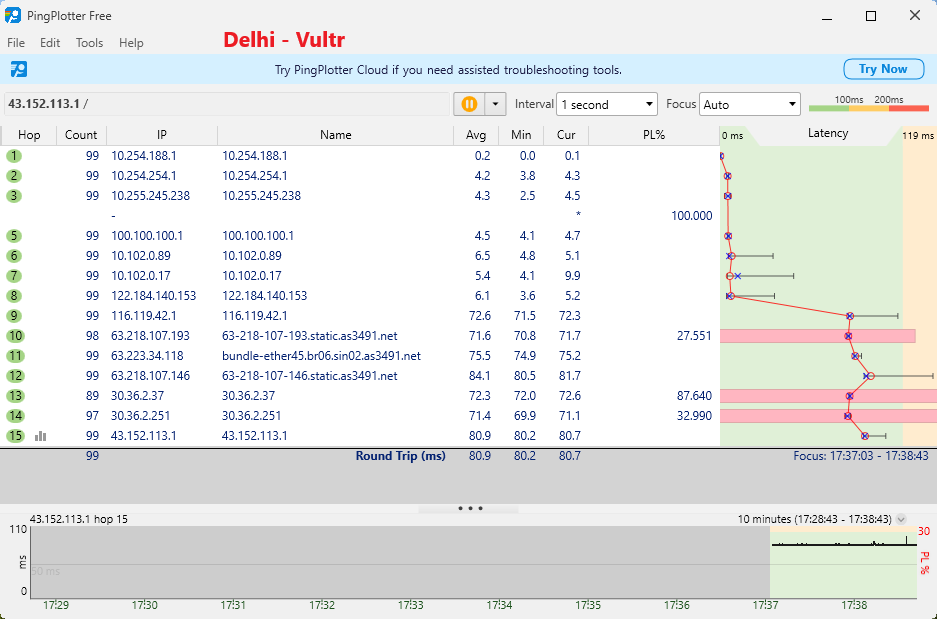Click the Round Trip (ms) summary label
This screenshot has width=937, height=619.
pos(401,456)
